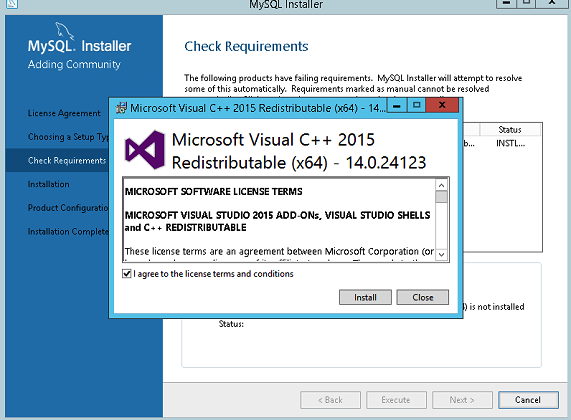The width and height of the screenshot is (571, 420).
Task: Close the VC++ dialog with red X
Action: tap(442, 106)
